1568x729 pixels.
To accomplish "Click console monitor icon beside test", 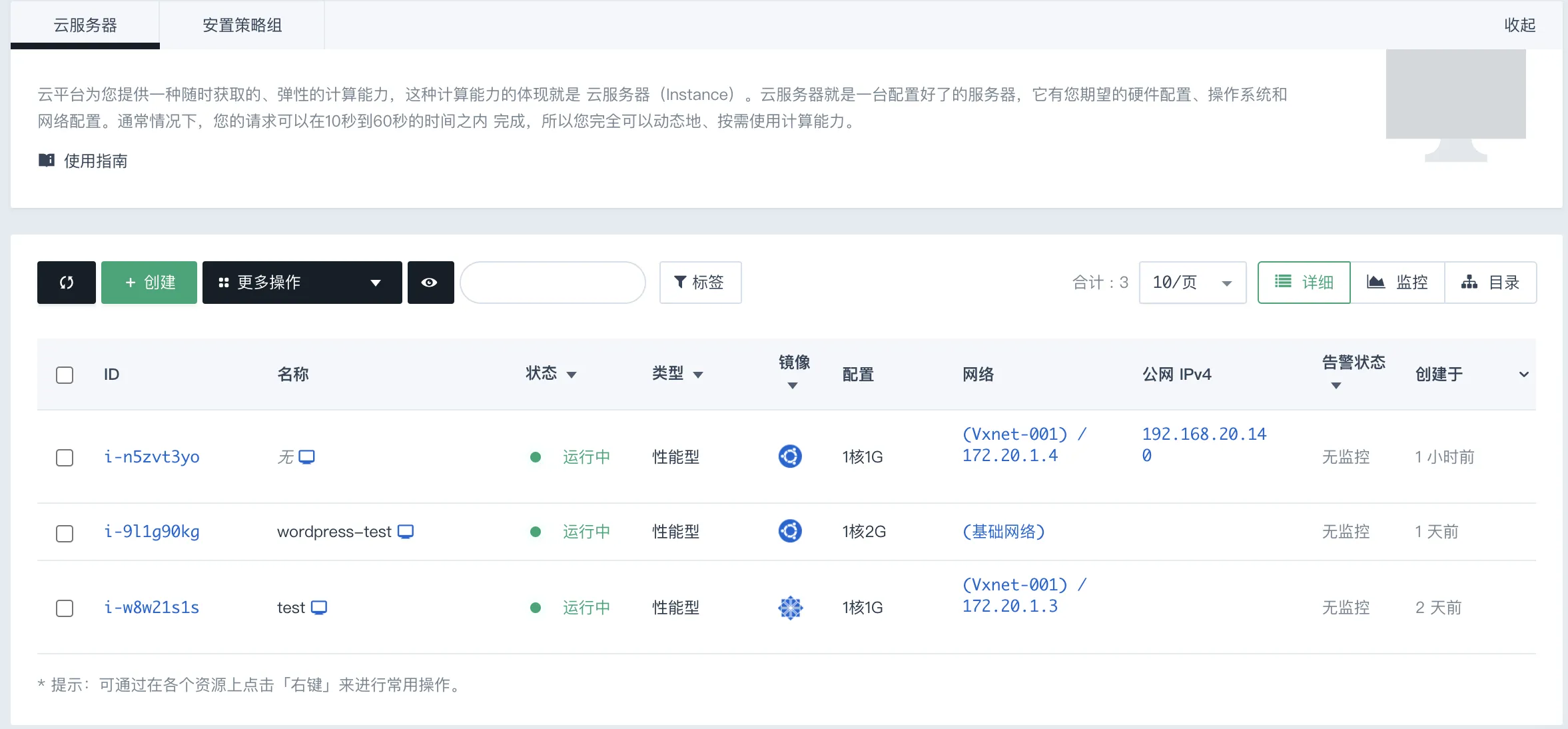I will point(319,608).
